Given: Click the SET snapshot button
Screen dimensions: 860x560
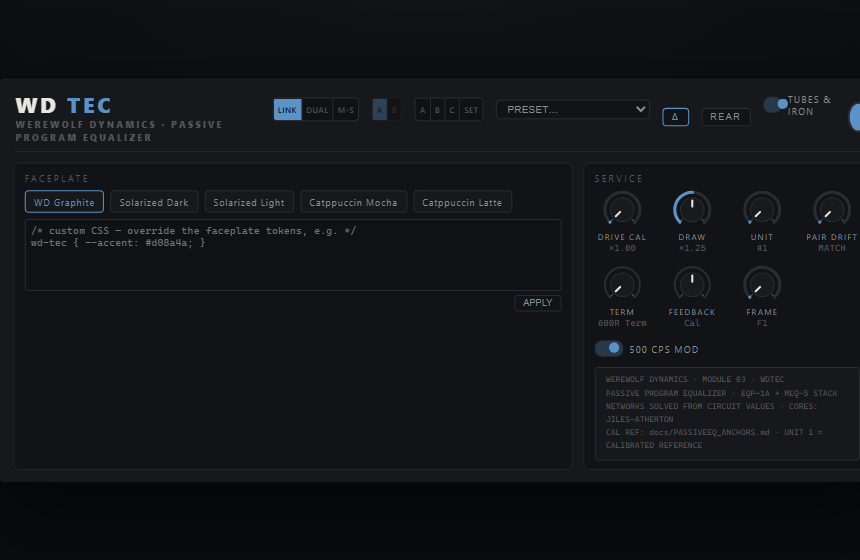Looking at the screenshot, I should tap(471, 110).
